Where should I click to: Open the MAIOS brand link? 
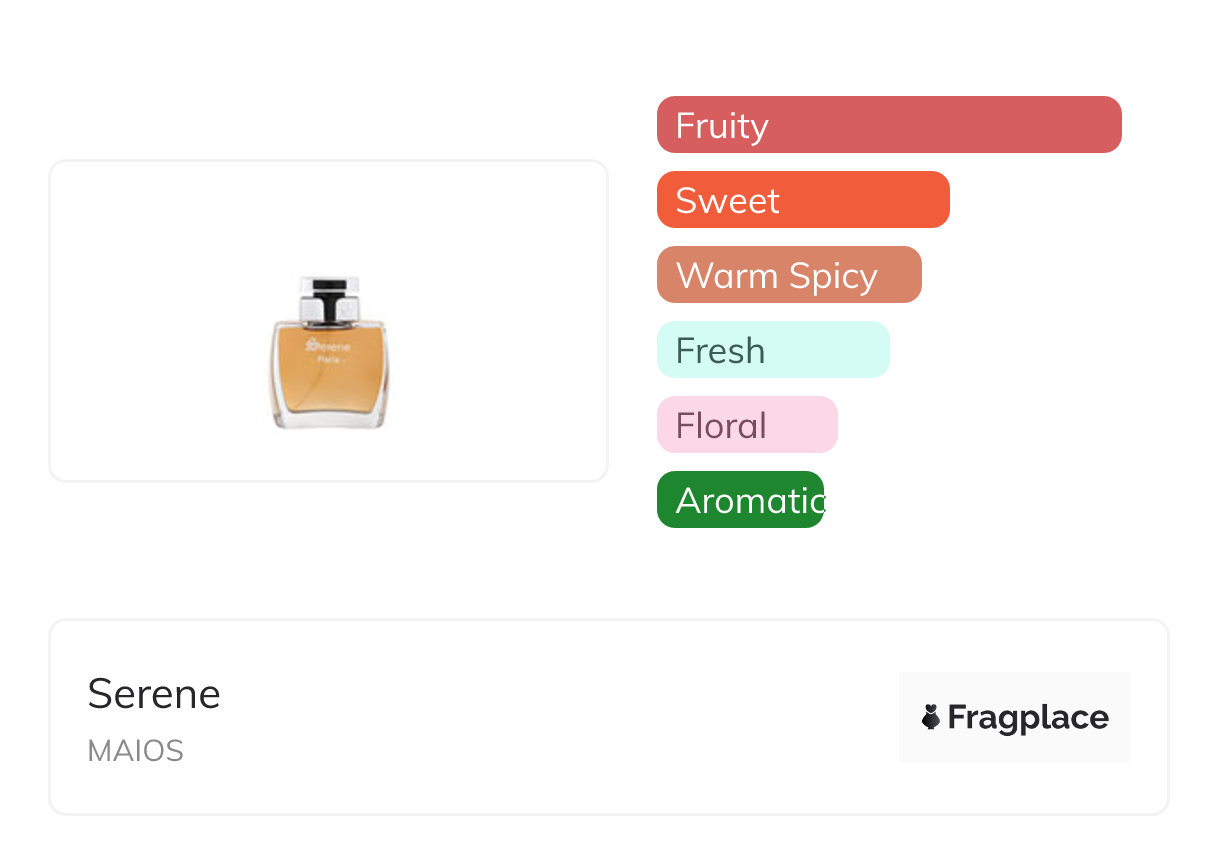[x=136, y=751]
